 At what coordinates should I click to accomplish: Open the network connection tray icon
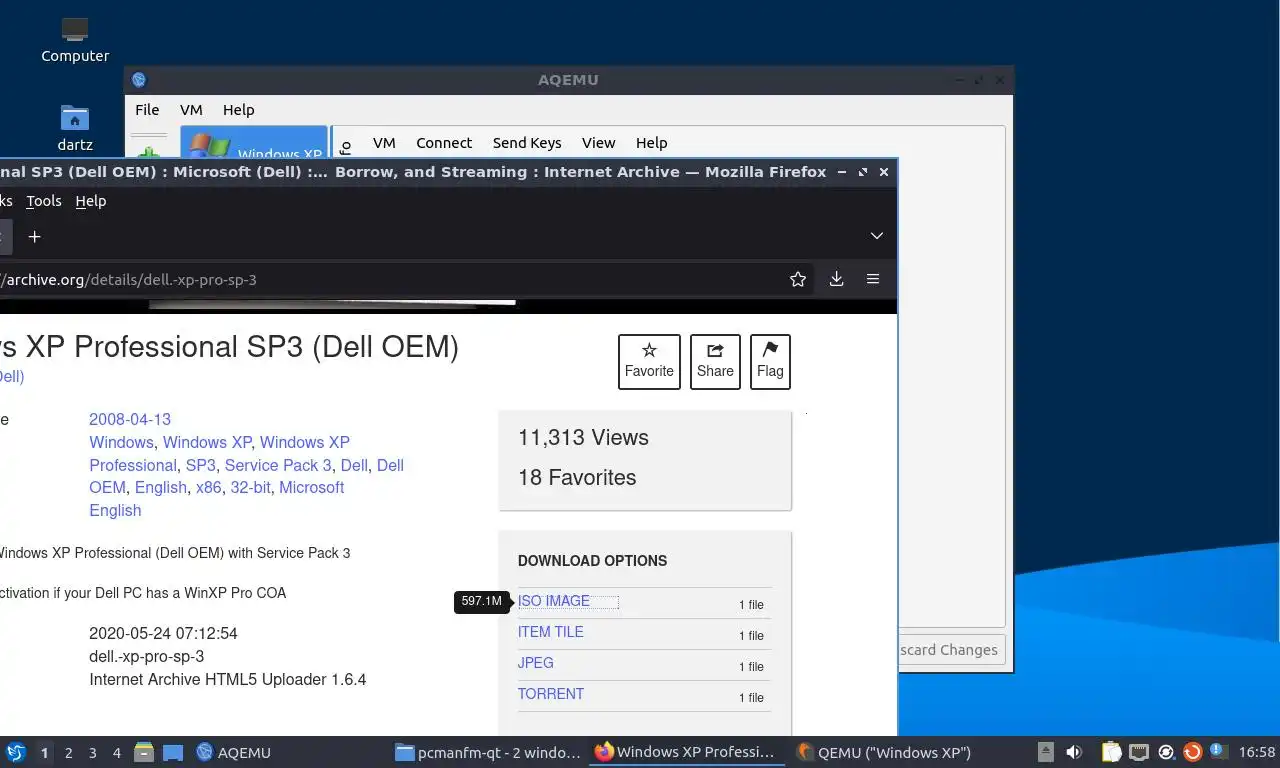pyautogui.click(x=1139, y=752)
